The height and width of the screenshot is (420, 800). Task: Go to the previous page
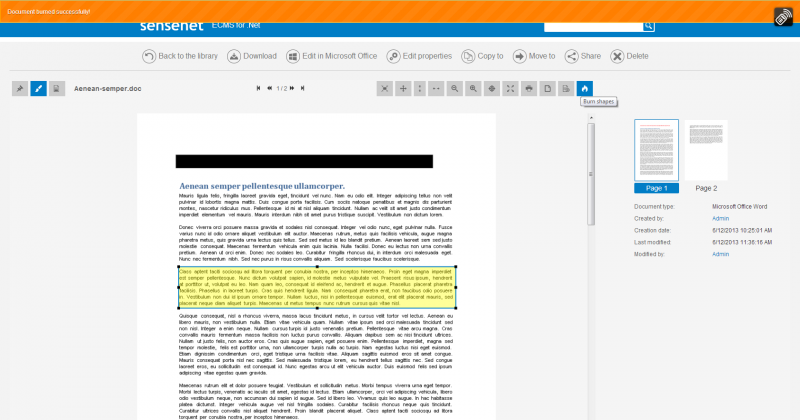click(269, 88)
